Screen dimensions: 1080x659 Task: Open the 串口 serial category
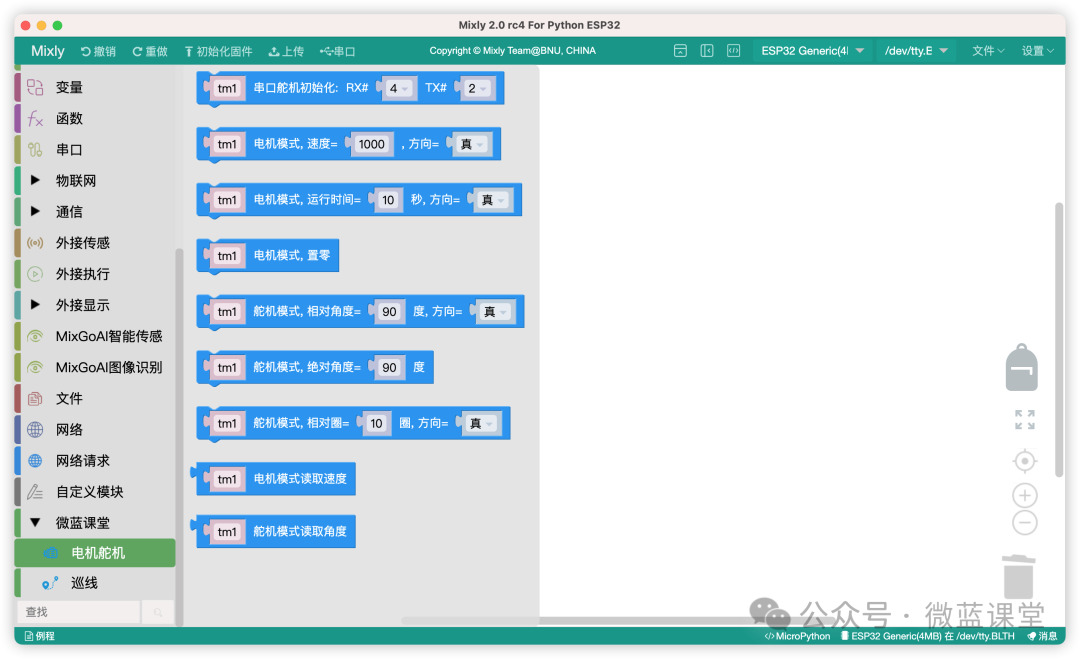[95, 149]
